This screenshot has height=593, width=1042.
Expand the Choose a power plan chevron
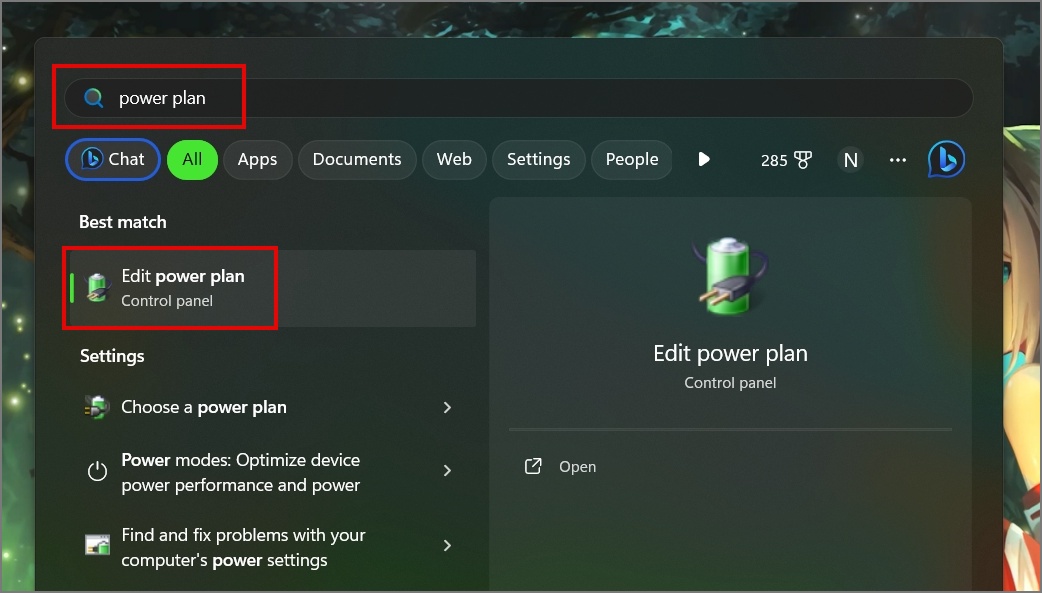pyautogui.click(x=447, y=408)
